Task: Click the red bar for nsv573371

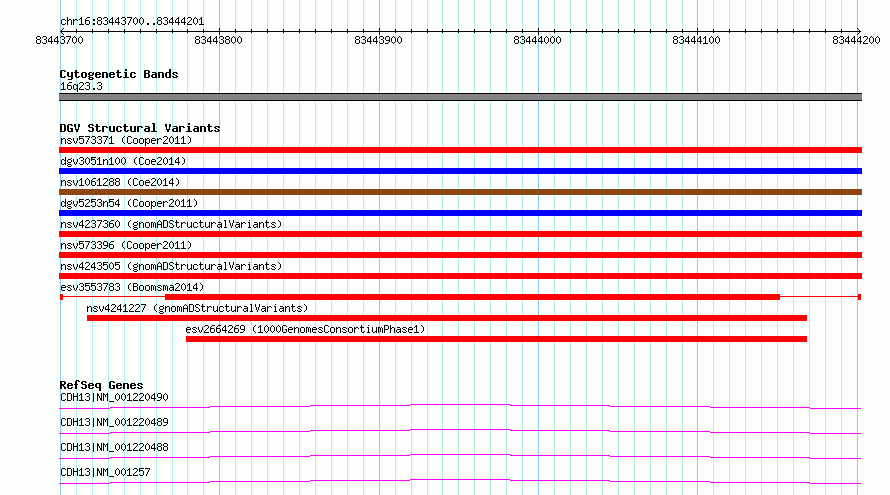Action: click(460, 150)
